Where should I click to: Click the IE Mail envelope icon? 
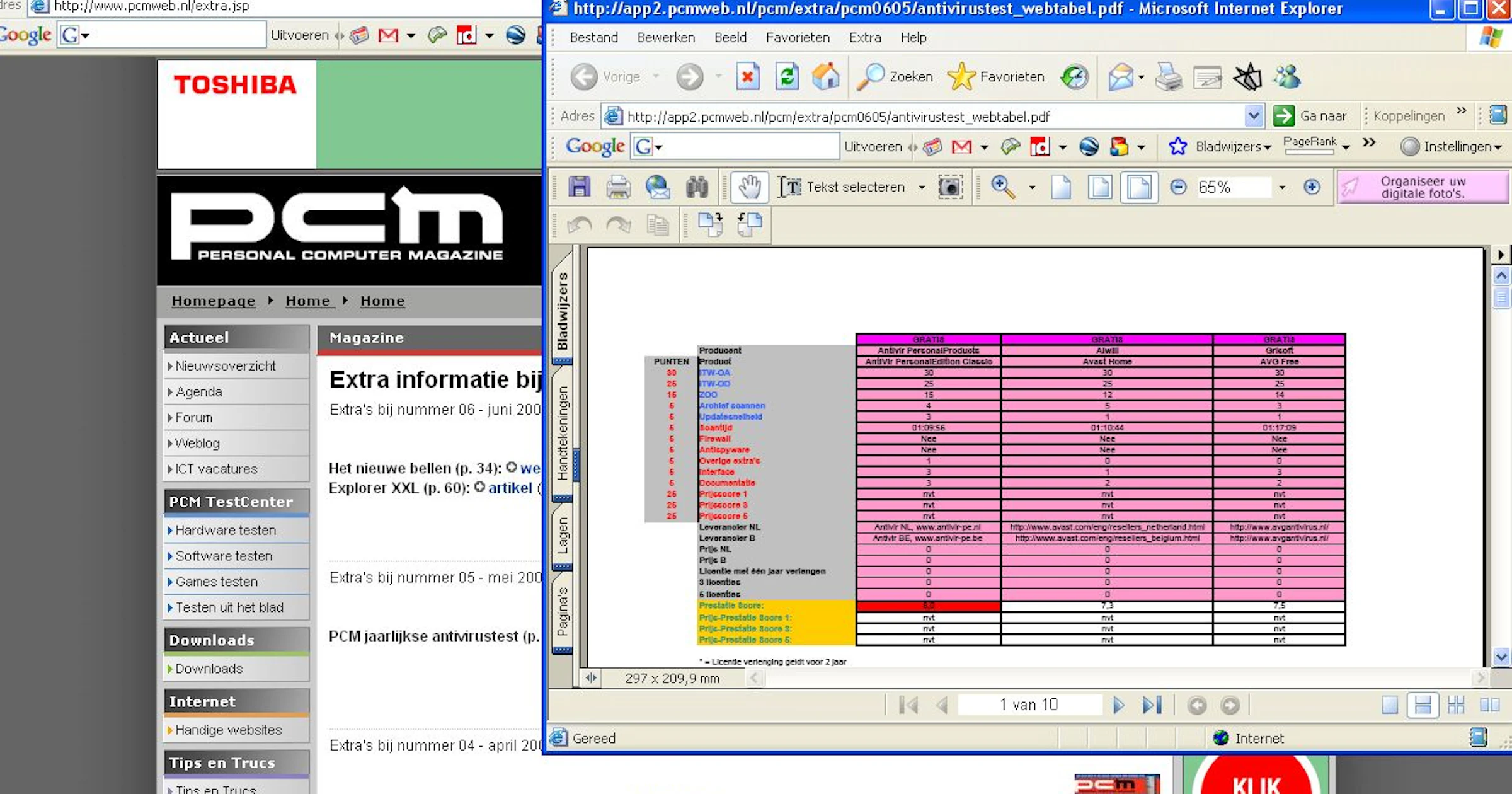[x=1121, y=77]
